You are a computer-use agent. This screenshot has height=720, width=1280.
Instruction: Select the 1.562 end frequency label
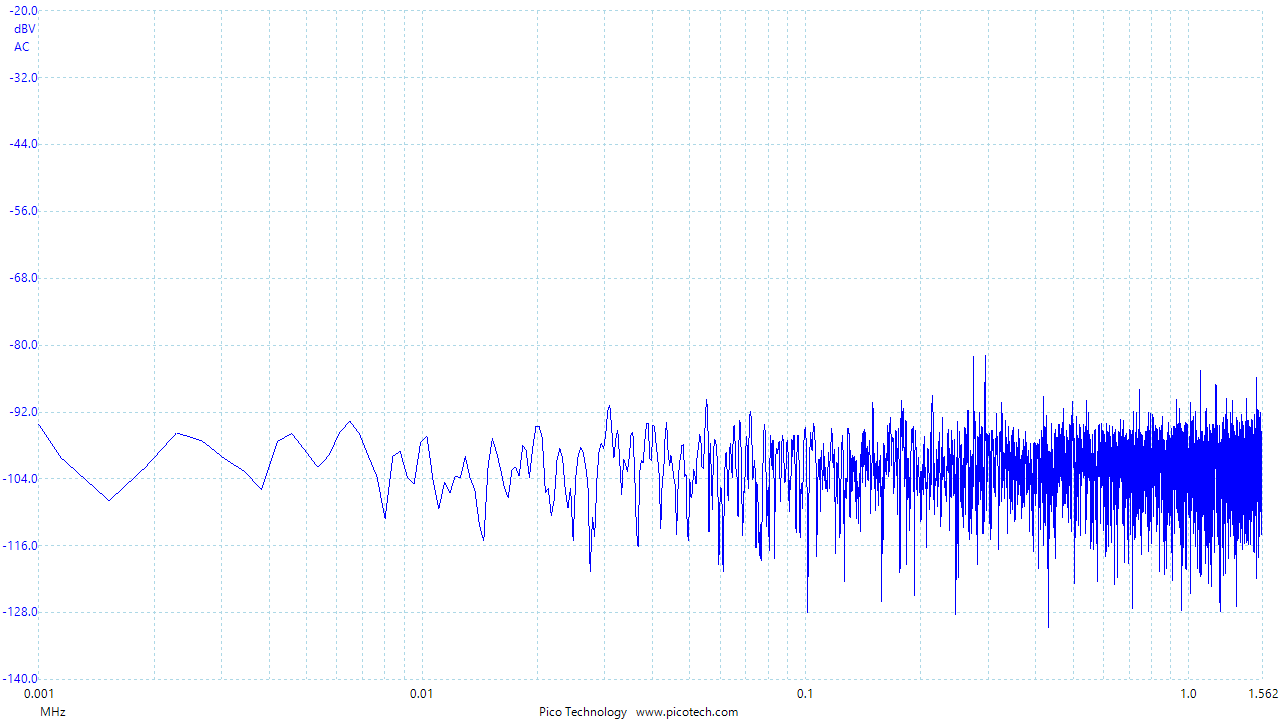click(1262, 694)
